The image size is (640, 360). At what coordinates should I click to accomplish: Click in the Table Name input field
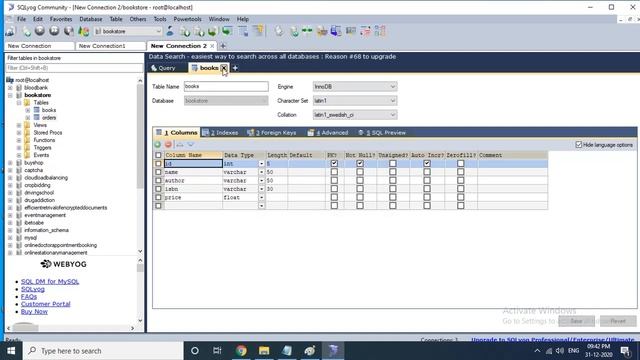point(226,87)
